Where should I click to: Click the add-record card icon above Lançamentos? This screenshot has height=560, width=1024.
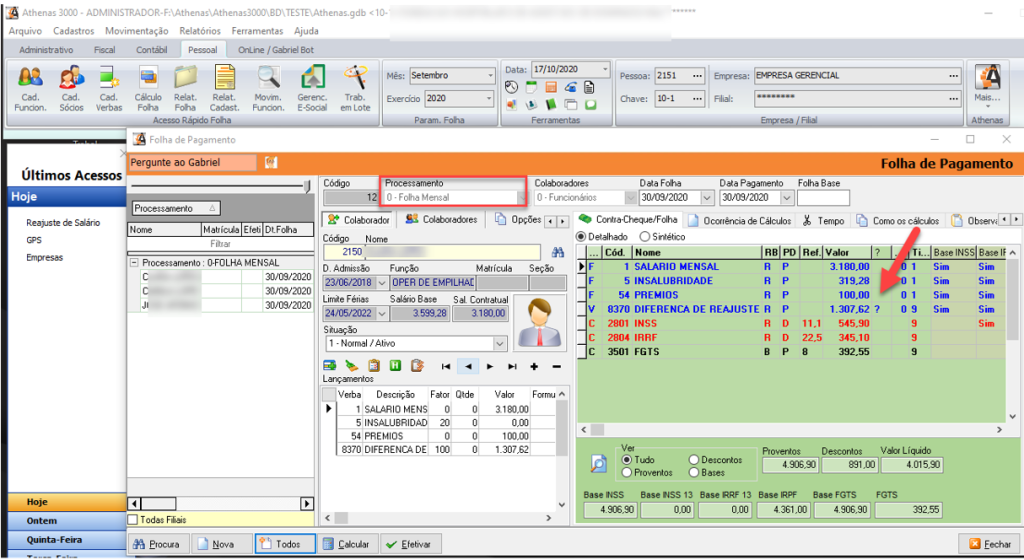[330, 366]
